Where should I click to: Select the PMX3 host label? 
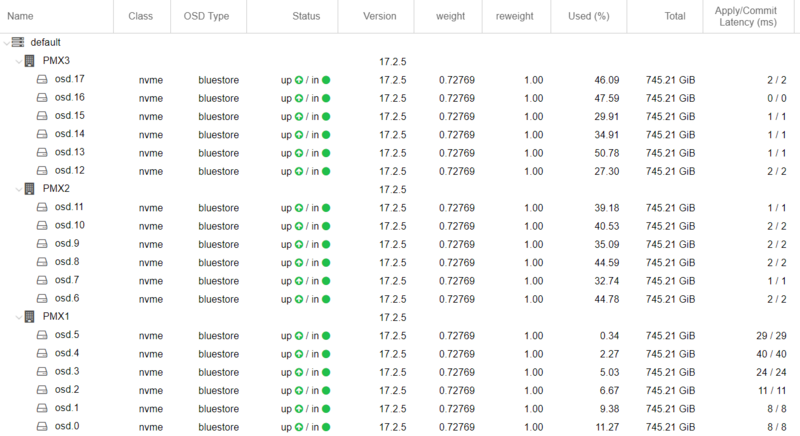tap(56, 61)
